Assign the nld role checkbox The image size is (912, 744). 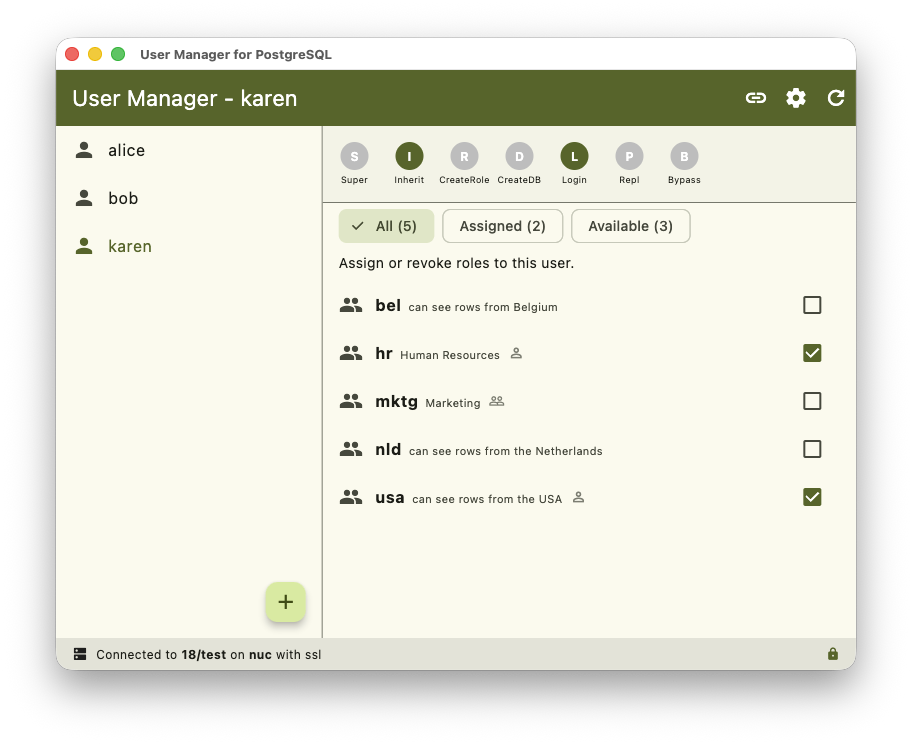812,449
